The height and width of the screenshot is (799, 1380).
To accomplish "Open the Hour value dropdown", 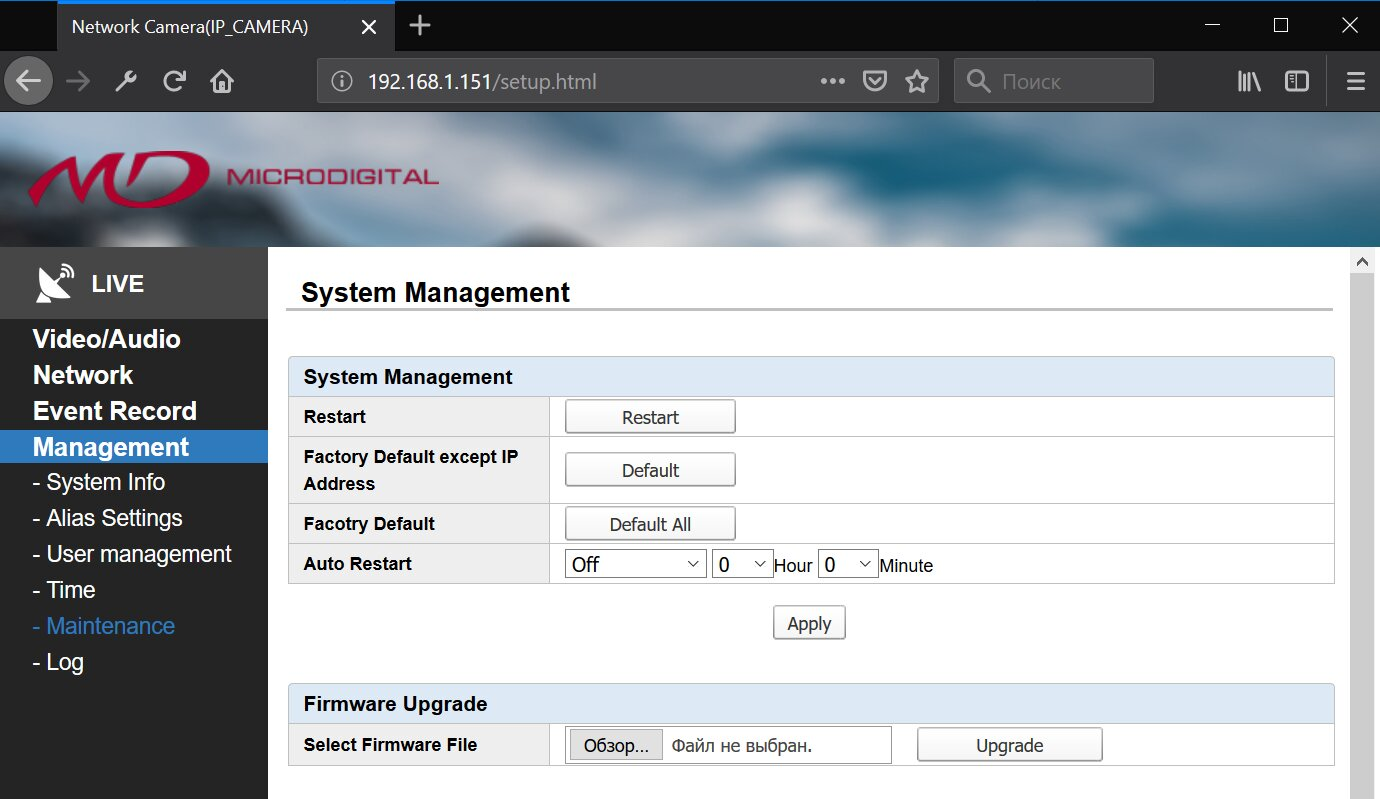I will [x=743, y=564].
